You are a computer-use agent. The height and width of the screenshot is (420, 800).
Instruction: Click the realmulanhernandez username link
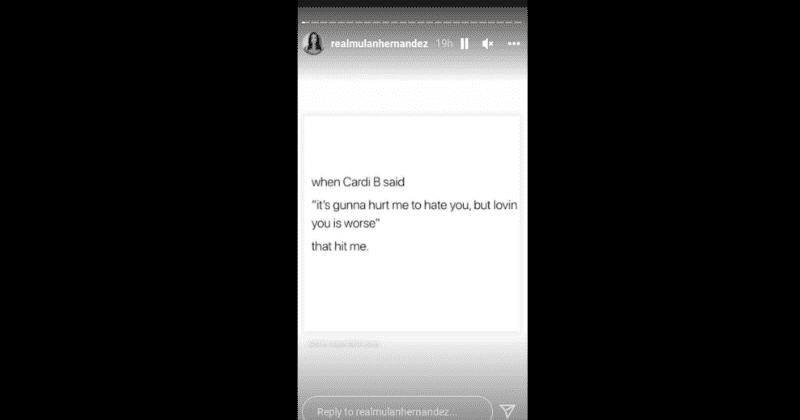point(379,44)
